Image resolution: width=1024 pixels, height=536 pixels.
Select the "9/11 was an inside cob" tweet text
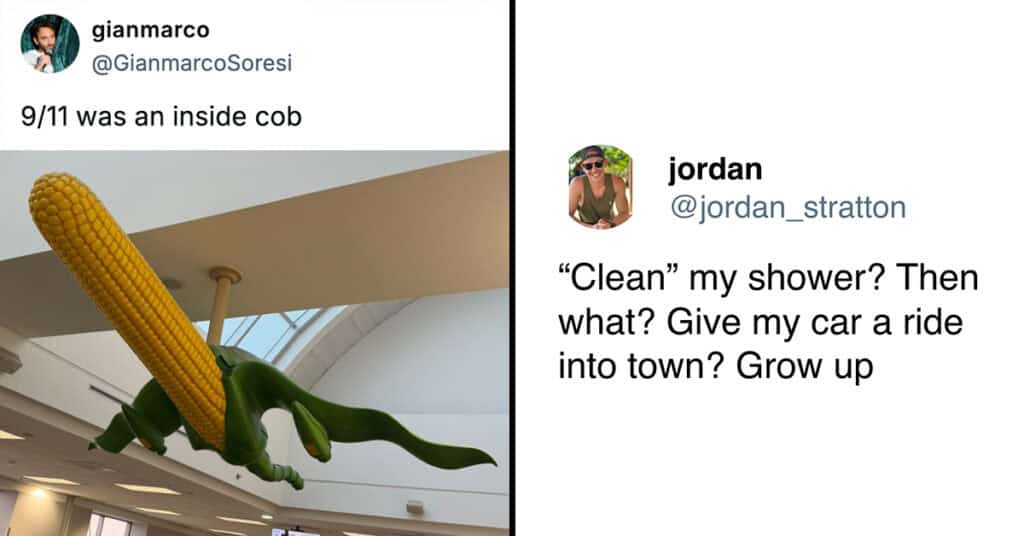pyautogui.click(x=161, y=117)
